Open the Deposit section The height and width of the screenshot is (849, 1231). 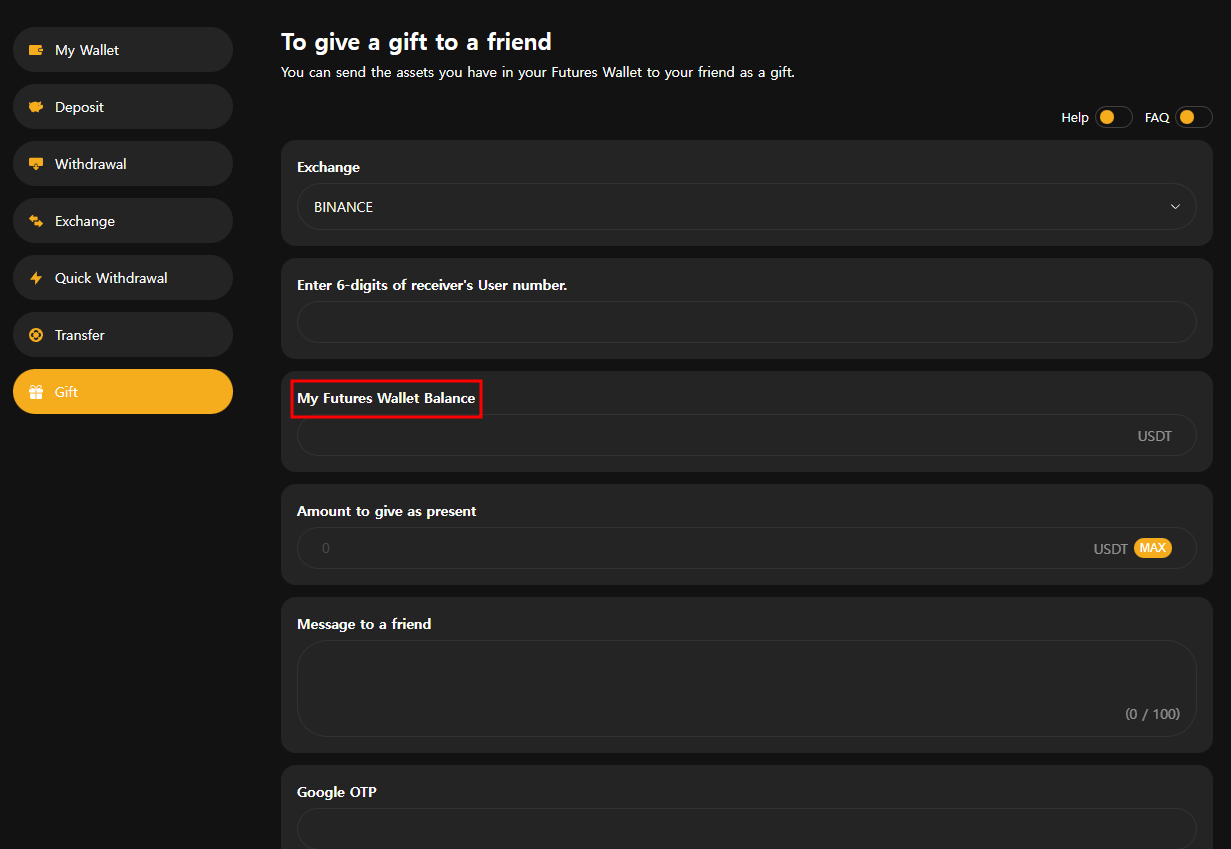123,107
